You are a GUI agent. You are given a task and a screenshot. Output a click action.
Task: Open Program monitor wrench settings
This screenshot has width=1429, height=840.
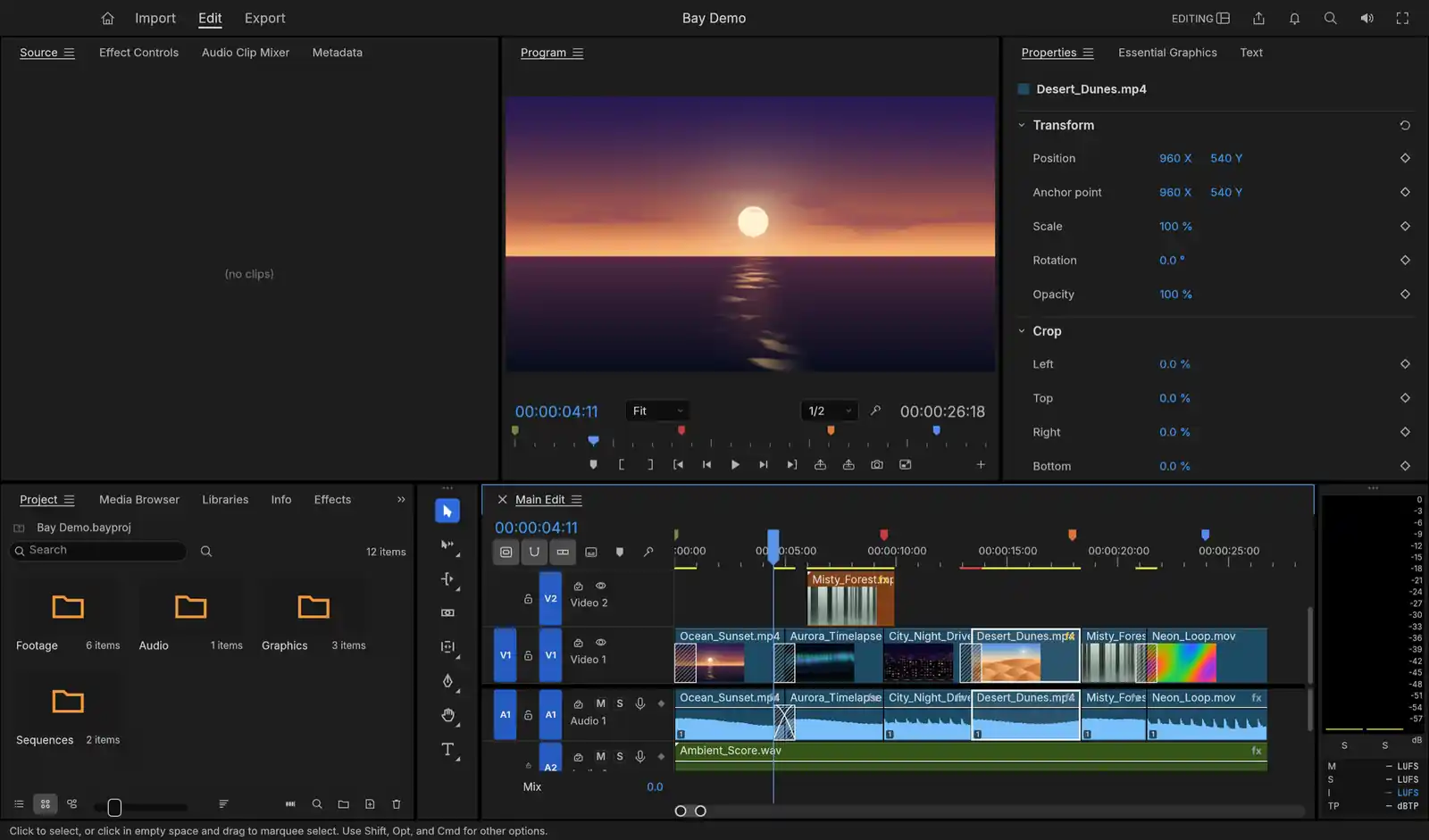pos(875,411)
